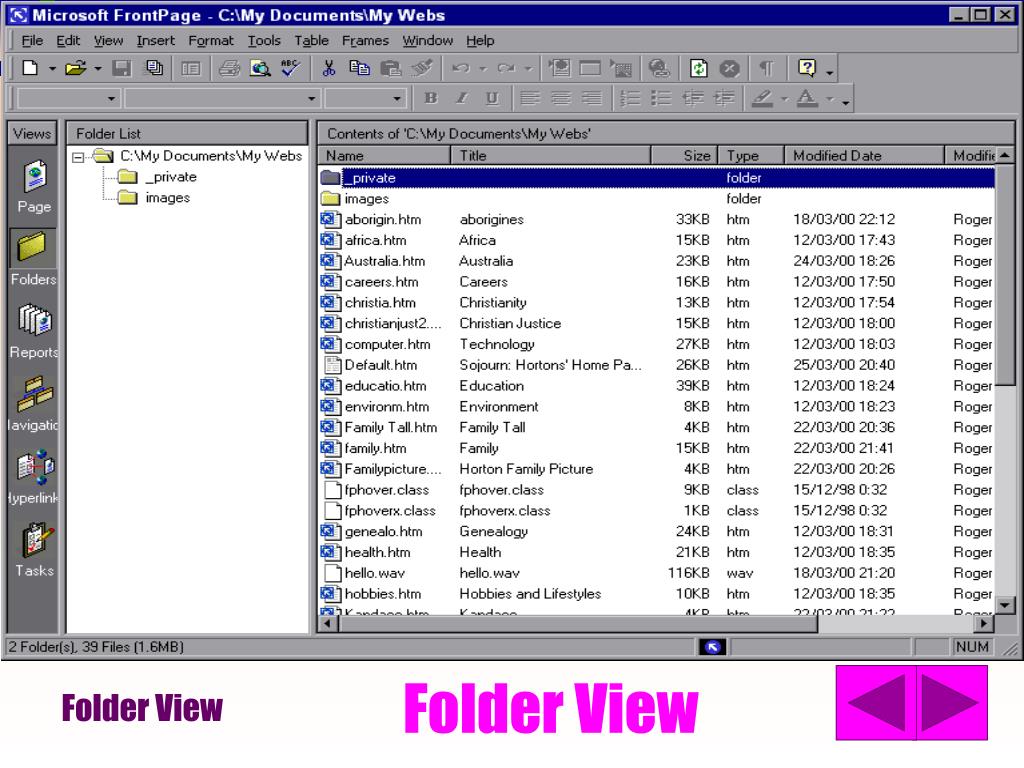
Task: Sort by the Type column header
Action: pyautogui.click(x=751, y=155)
